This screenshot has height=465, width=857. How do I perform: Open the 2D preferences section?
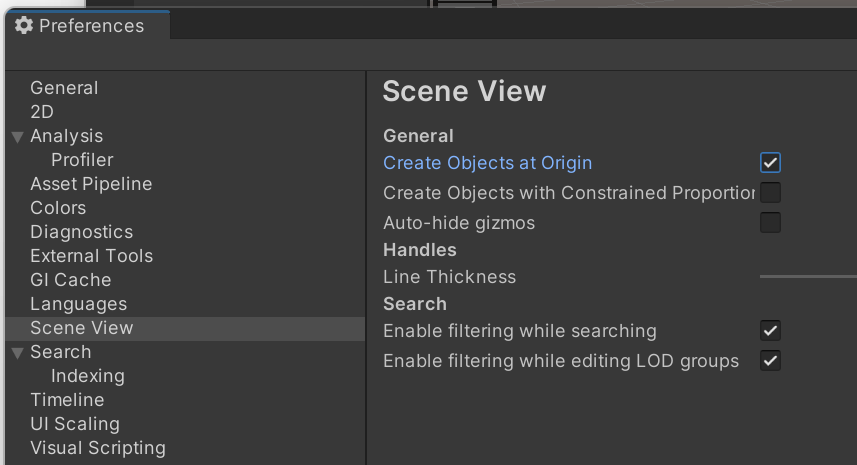[x=42, y=112]
